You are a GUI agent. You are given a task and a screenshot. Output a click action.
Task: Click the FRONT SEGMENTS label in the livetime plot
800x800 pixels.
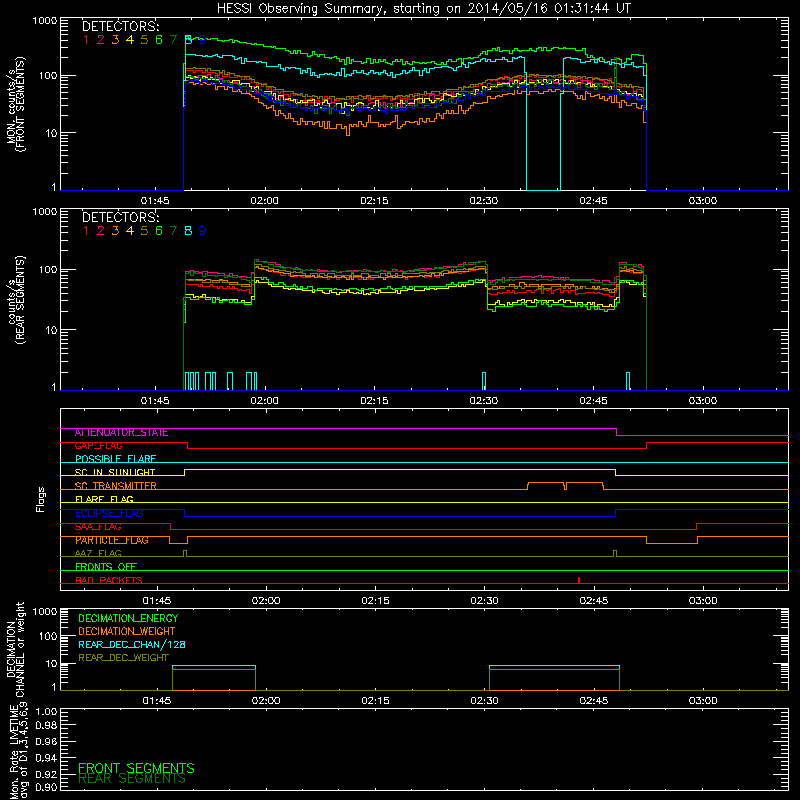(x=136, y=768)
